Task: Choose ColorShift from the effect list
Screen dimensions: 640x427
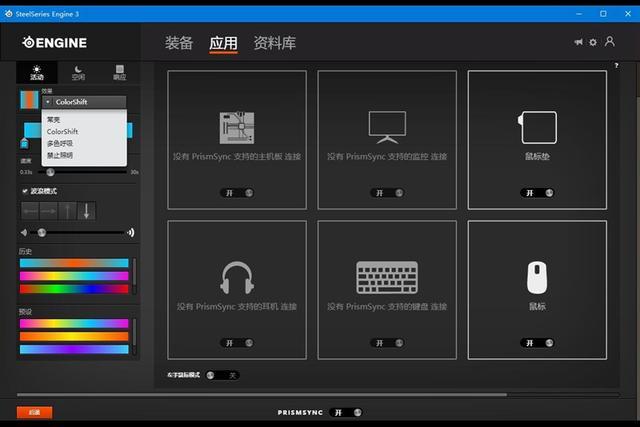Action: [x=84, y=131]
